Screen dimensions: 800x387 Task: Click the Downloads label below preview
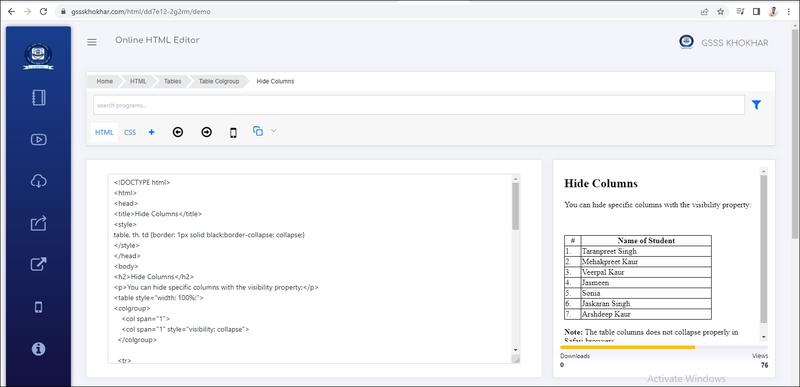(x=574, y=356)
